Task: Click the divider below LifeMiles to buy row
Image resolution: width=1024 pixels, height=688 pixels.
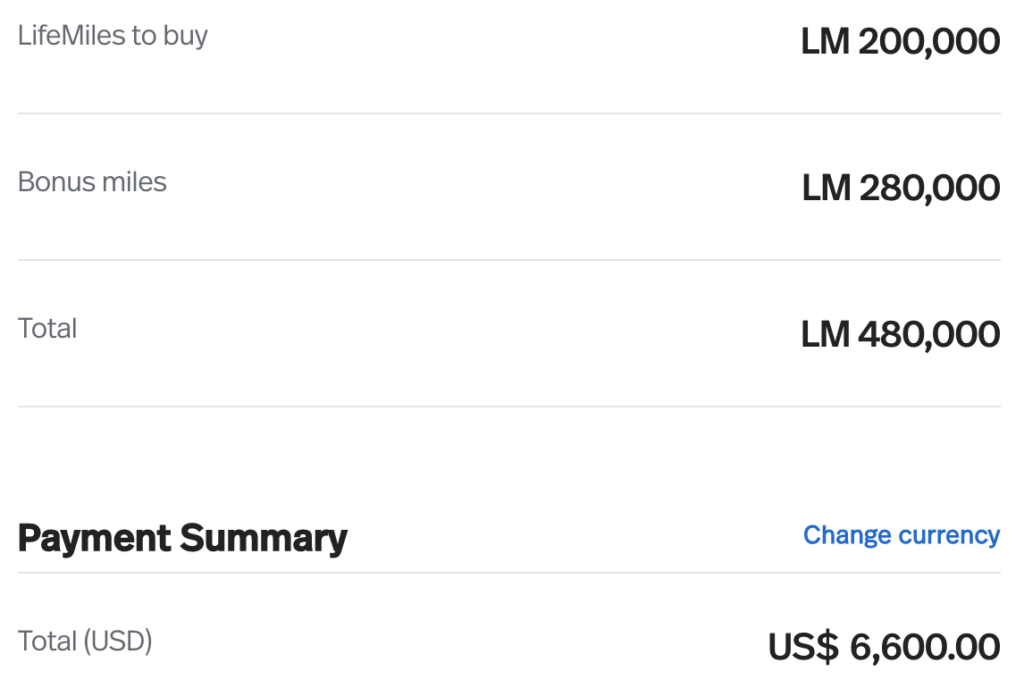Action: click(x=509, y=114)
